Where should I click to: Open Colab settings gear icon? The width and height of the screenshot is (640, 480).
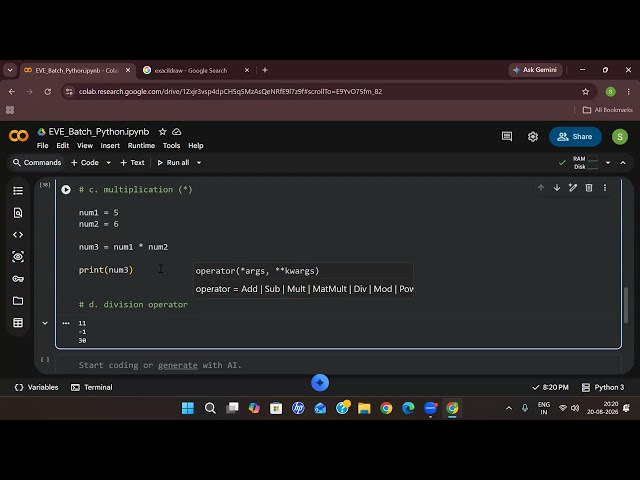[533, 136]
